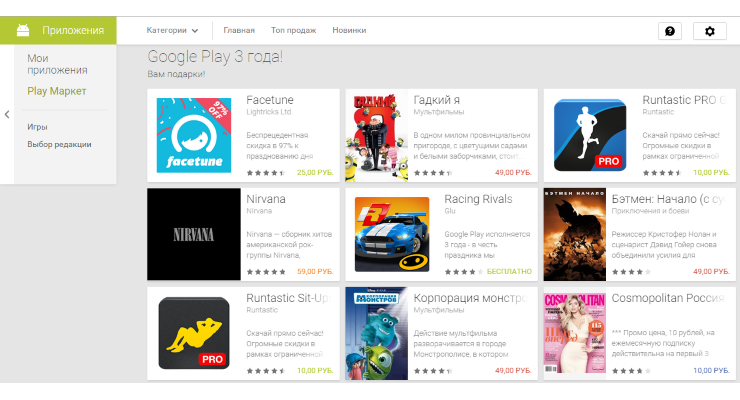Buy Корпорация монстров for 49,00 РУБ.
The image size is (740, 400).
point(513,371)
